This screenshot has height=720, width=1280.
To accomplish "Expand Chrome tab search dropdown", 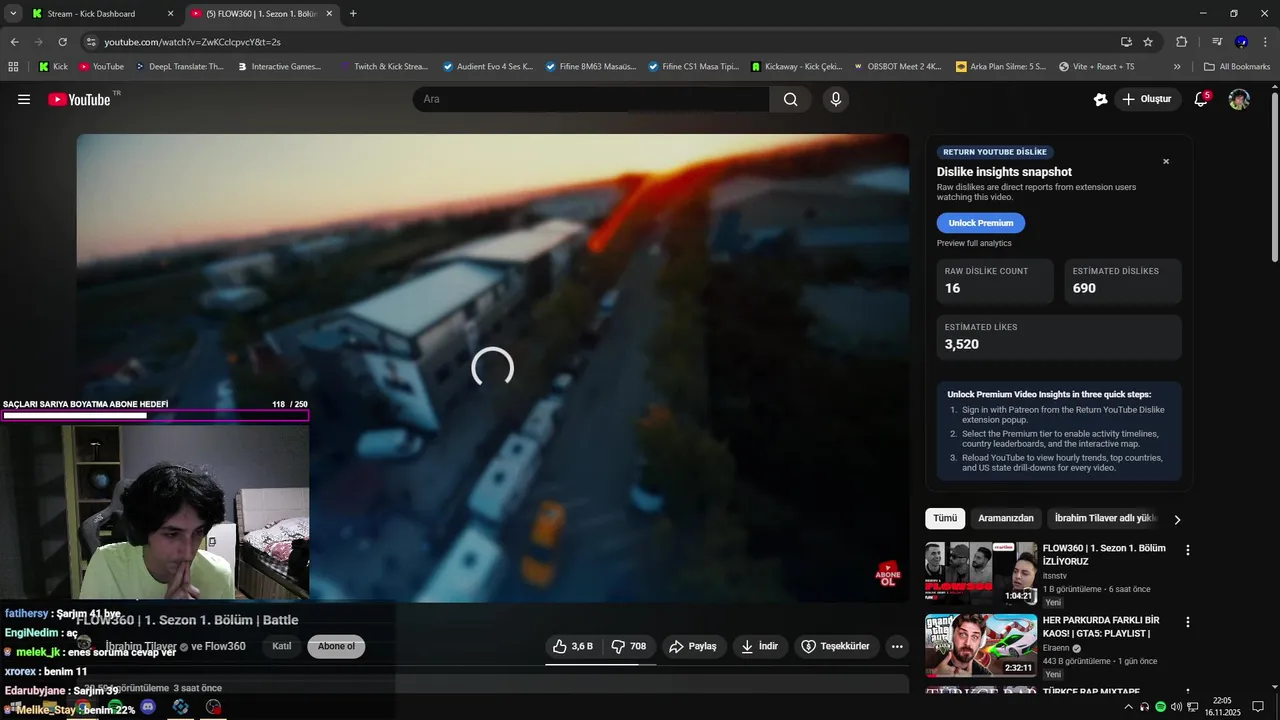I will click(13, 14).
